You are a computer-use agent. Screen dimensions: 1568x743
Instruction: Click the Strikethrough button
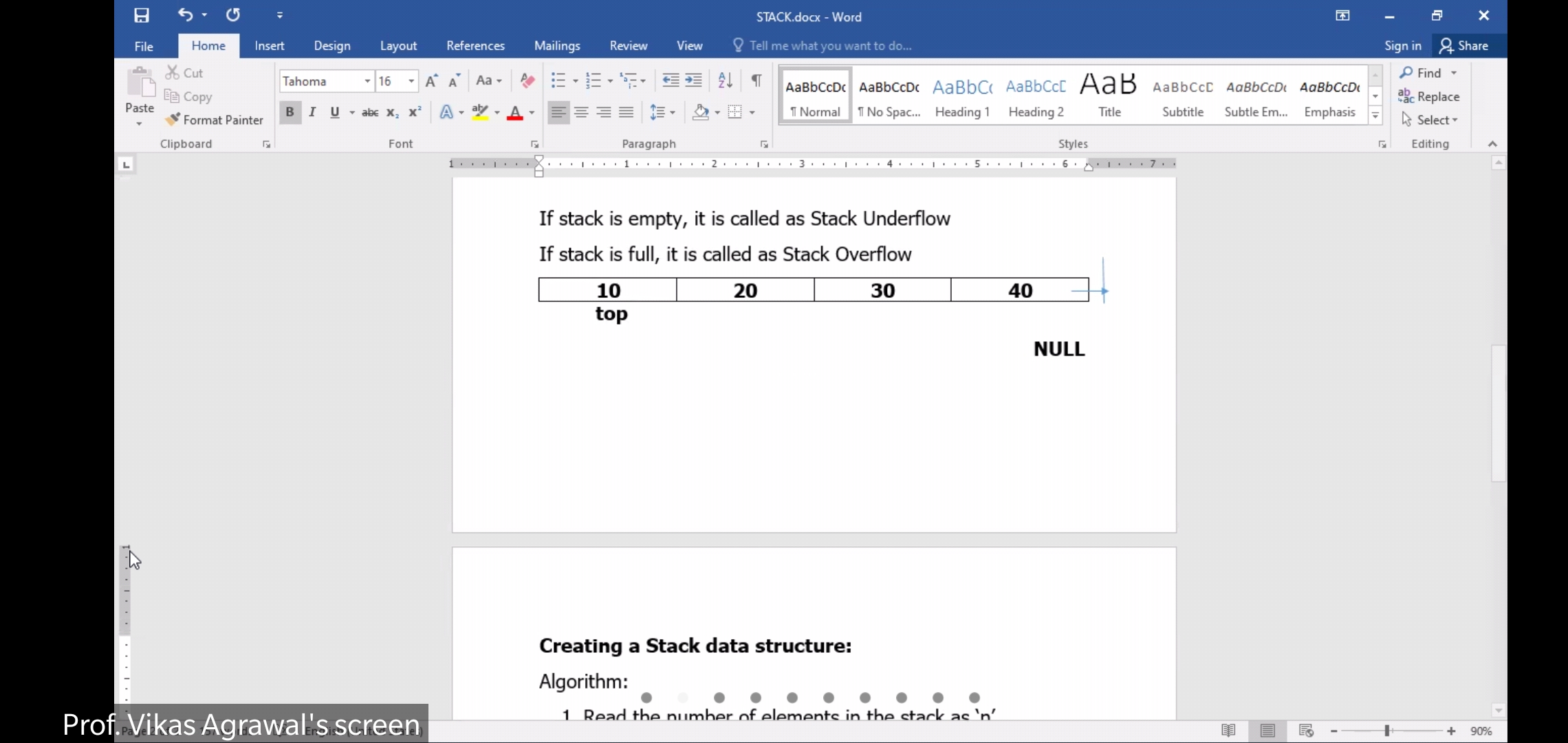(x=370, y=112)
